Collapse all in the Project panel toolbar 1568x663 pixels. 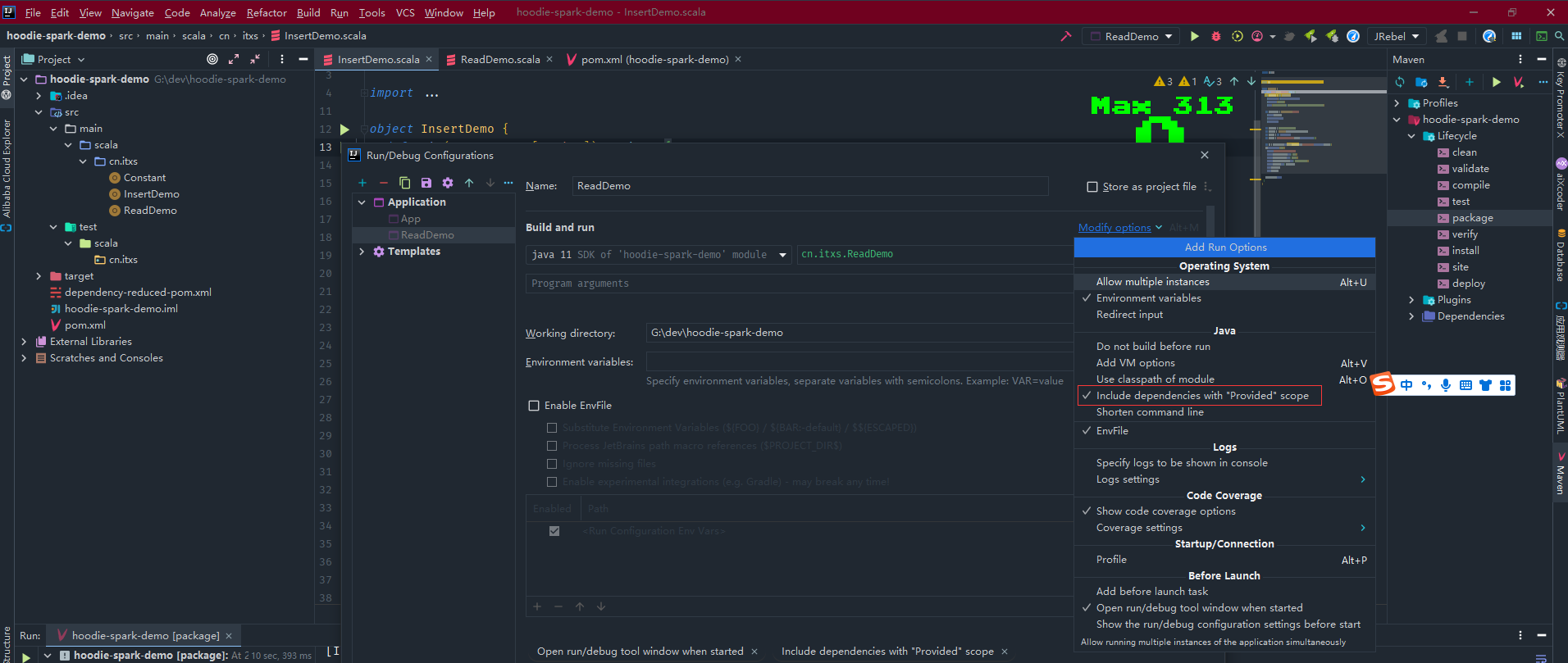click(255, 59)
